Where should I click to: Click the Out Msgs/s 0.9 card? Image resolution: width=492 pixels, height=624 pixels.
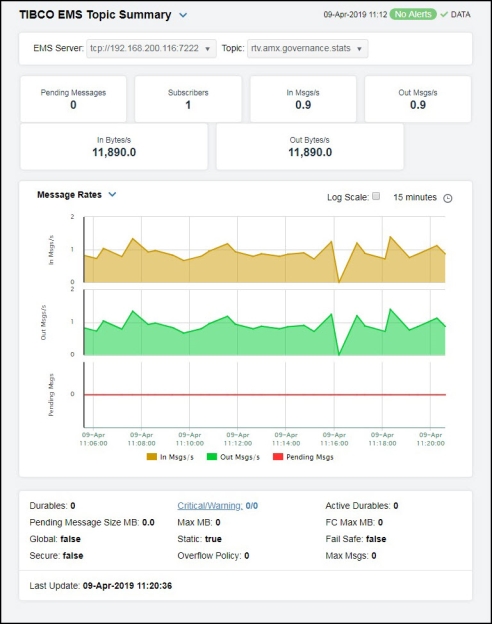pos(418,99)
